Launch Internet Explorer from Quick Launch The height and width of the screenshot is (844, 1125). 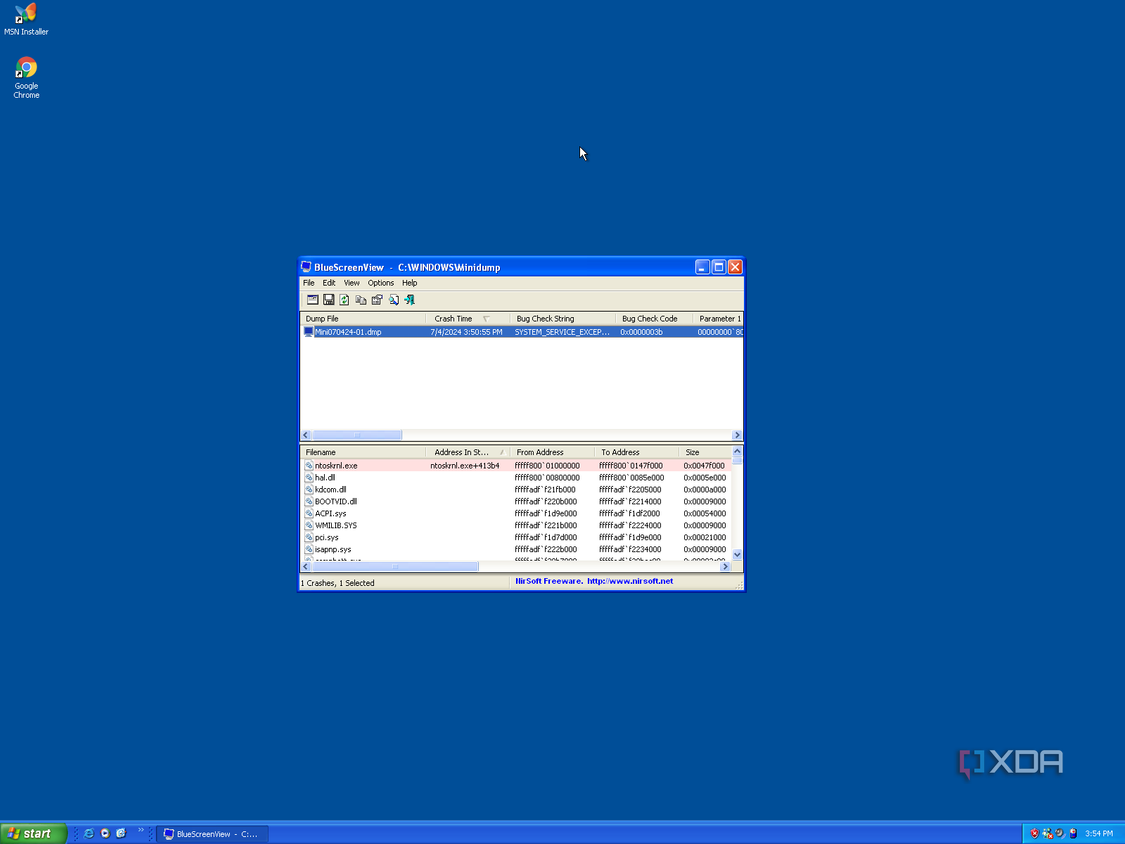[89, 833]
